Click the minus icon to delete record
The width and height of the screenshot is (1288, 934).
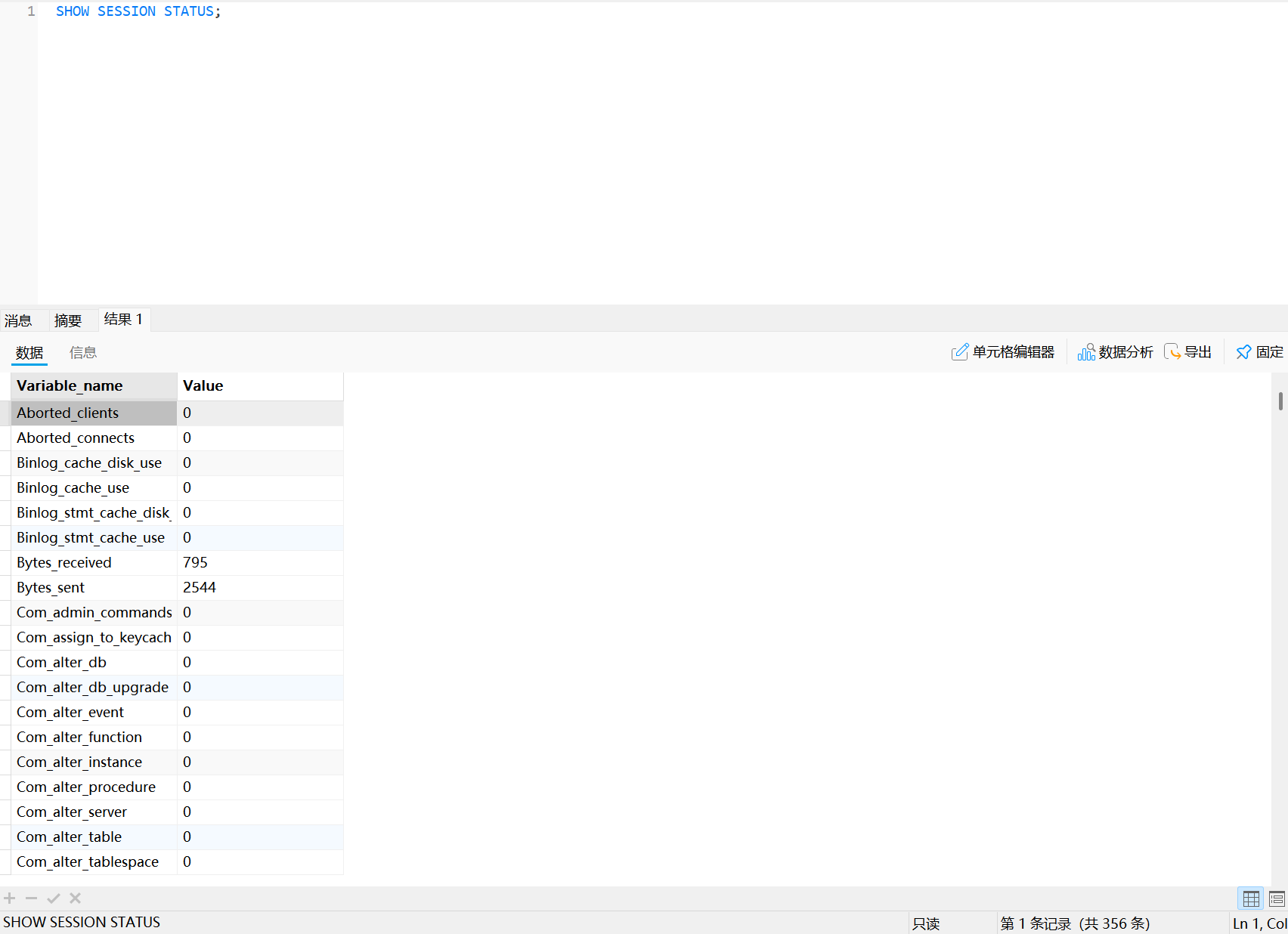pyautogui.click(x=31, y=898)
